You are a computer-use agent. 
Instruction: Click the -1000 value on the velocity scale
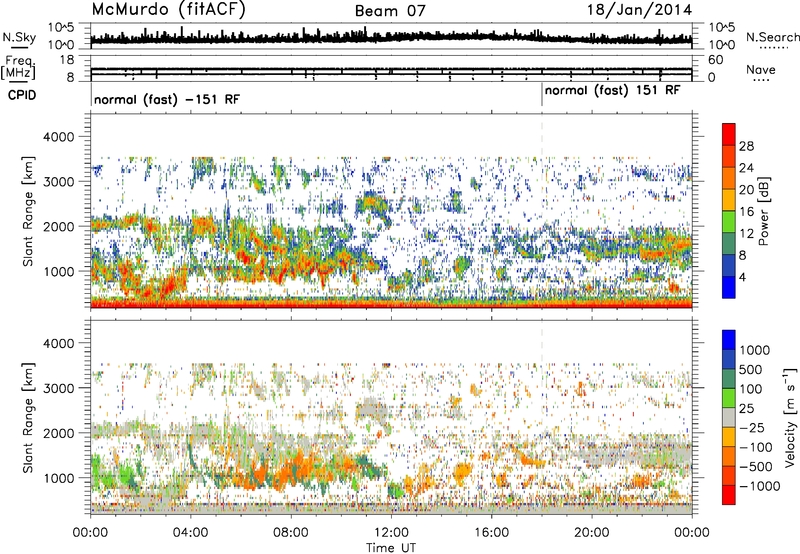coord(759,486)
